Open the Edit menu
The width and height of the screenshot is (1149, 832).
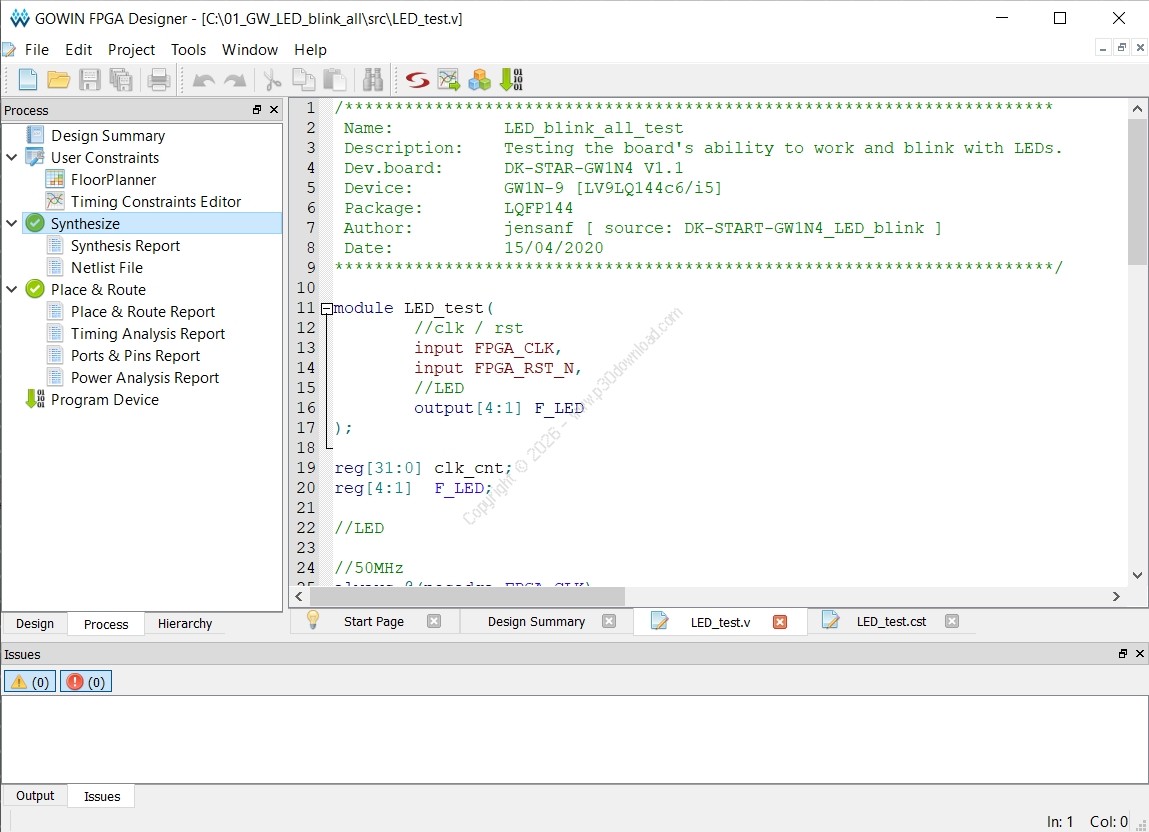coord(78,49)
